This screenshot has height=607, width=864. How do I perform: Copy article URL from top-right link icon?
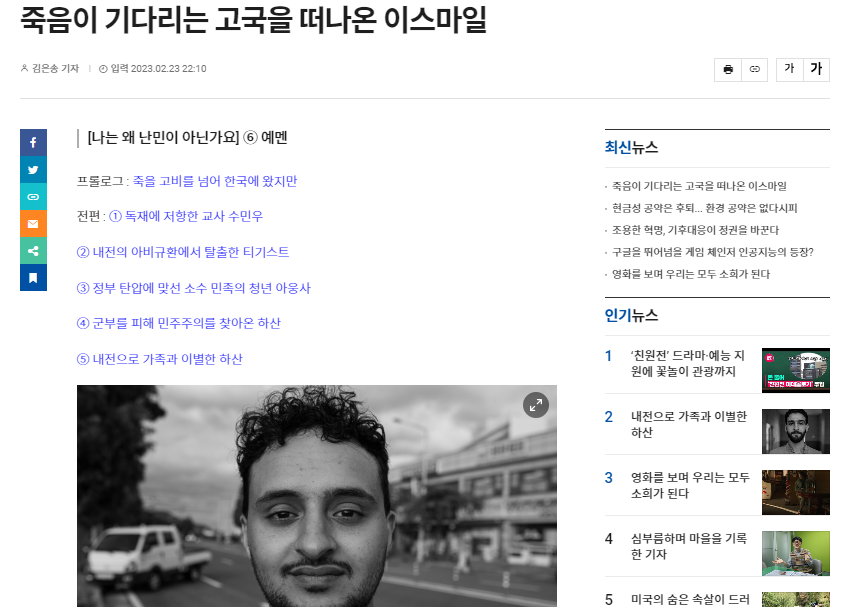pyautogui.click(x=754, y=69)
